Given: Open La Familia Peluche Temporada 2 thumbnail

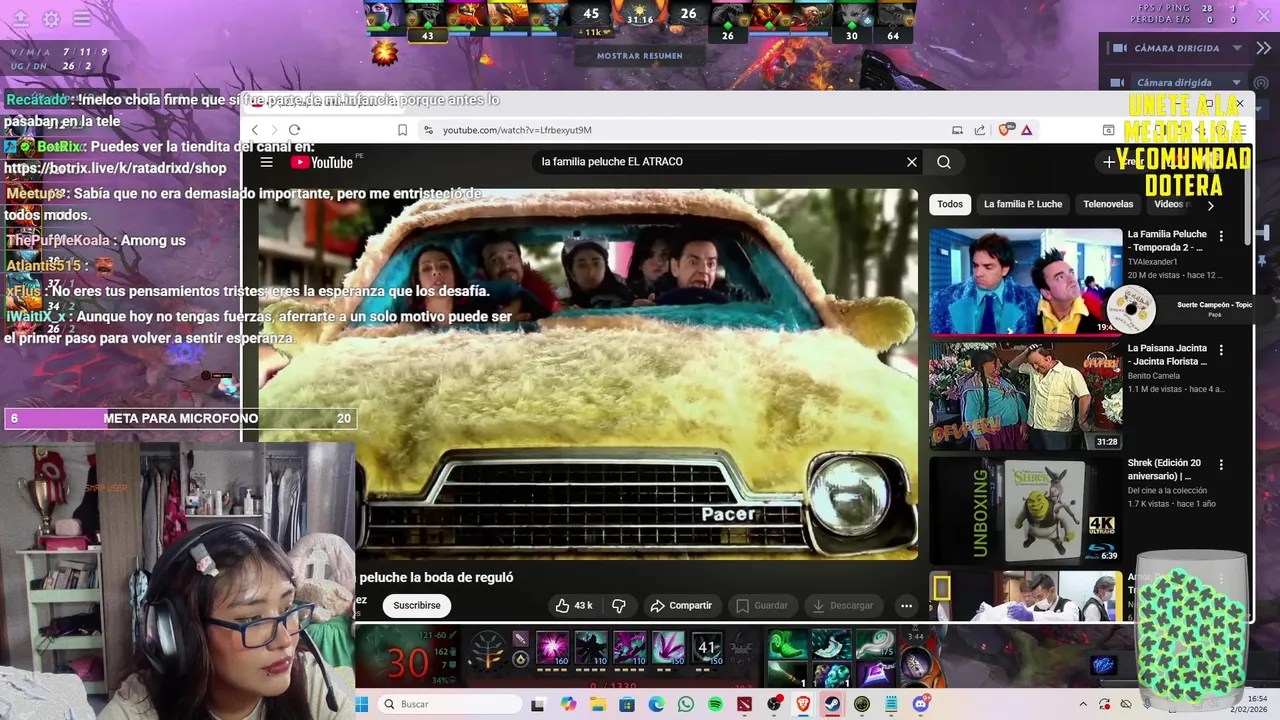Looking at the screenshot, I should pyautogui.click(x=1026, y=282).
